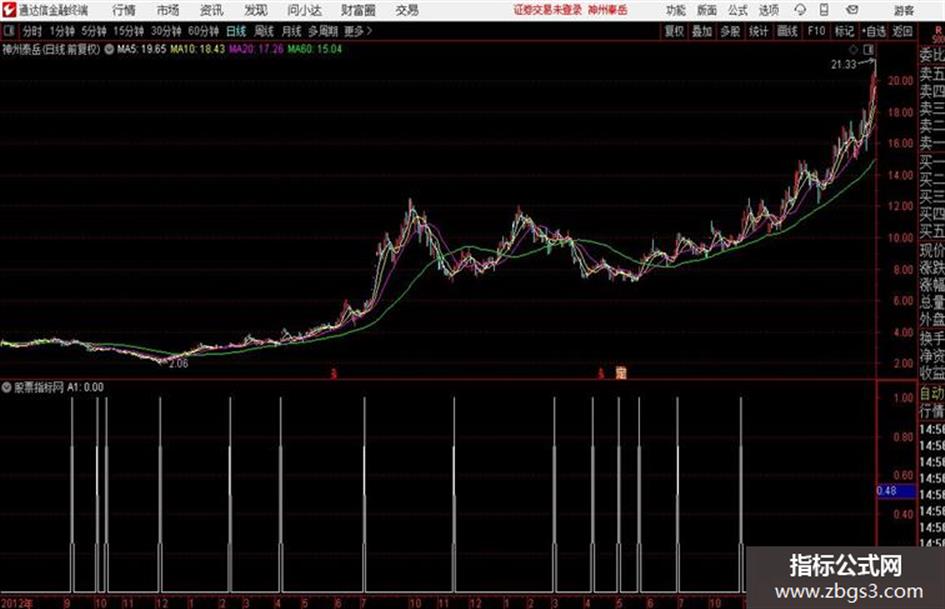Click the MA5: 19.65 value
The width and height of the screenshot is (945, 609).
[142, 49]
